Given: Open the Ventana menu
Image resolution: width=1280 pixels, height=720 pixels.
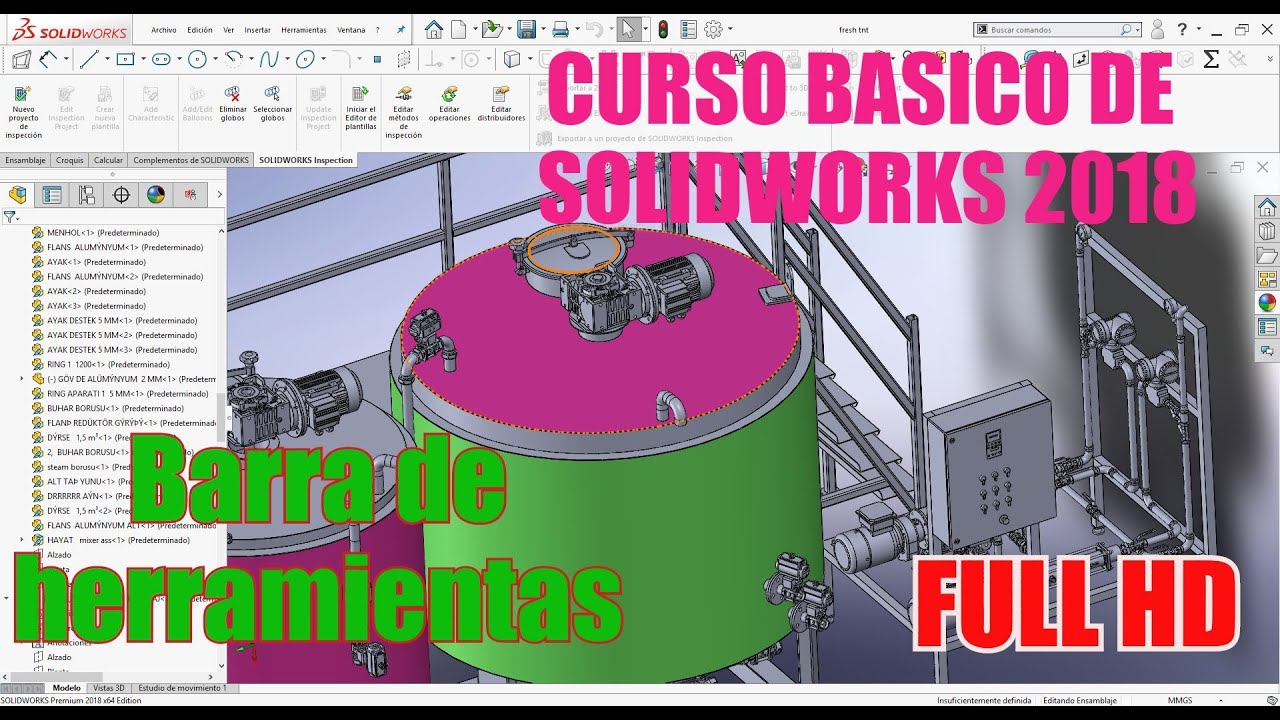Looking at the screenshot, I should 351,30.
